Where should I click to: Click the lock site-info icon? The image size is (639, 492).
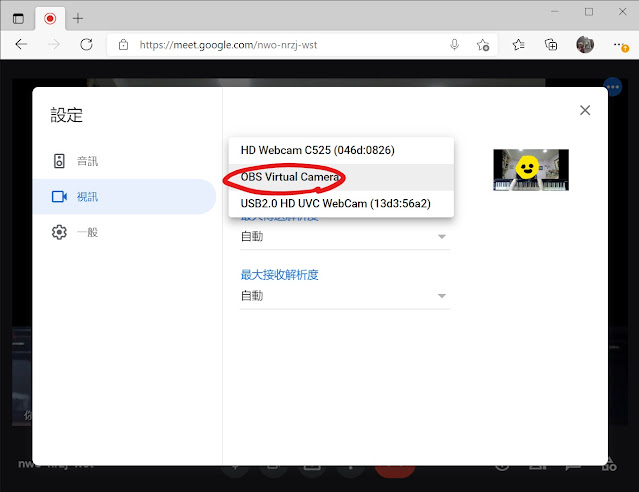[x=123, y=44]
